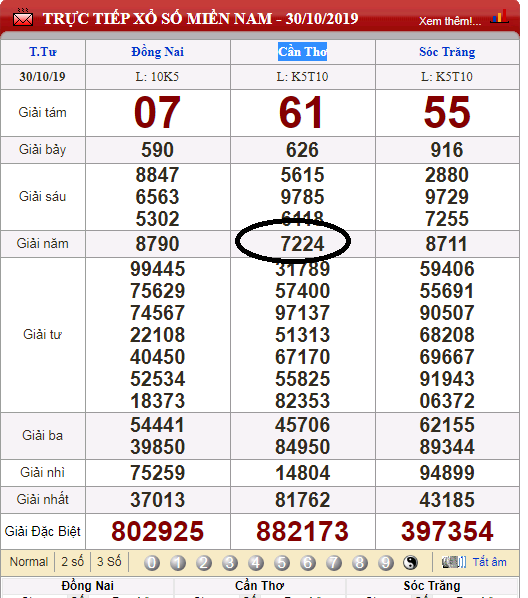The image size is (528, 598).
Task: Switch to Normal display mode
Action: pos(29,562)
